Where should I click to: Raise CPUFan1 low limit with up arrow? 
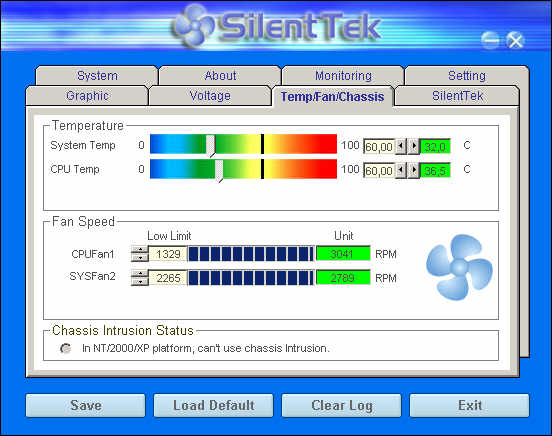coord(140,250)
